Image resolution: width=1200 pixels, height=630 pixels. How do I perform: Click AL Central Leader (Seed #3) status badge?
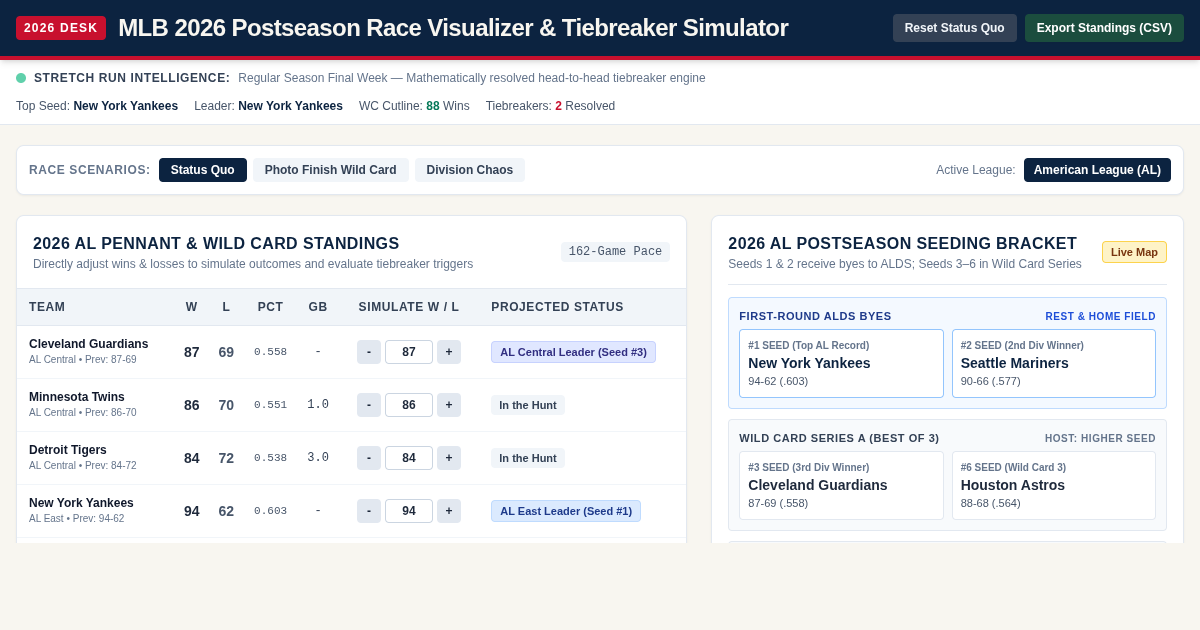[573, 352]
